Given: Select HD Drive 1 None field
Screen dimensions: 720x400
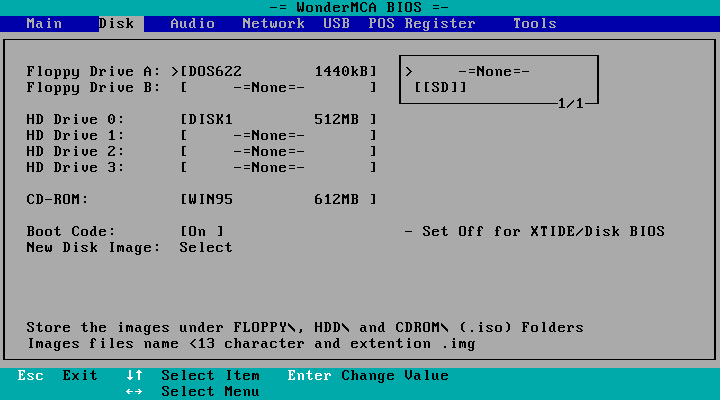Looking at the screenshot, I should click(x=278, y=135).
